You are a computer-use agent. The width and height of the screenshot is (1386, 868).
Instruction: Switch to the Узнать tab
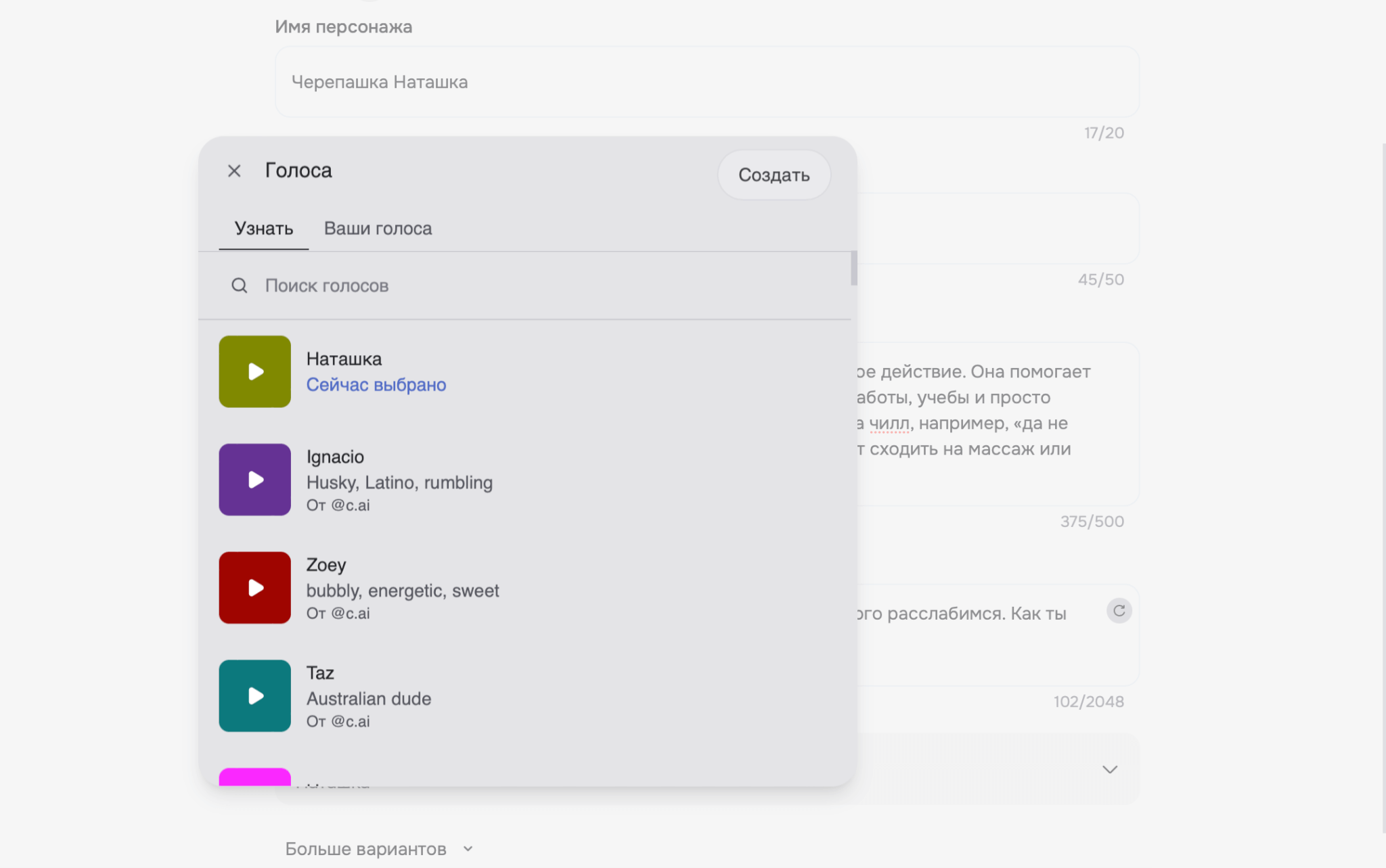point(263,228)
